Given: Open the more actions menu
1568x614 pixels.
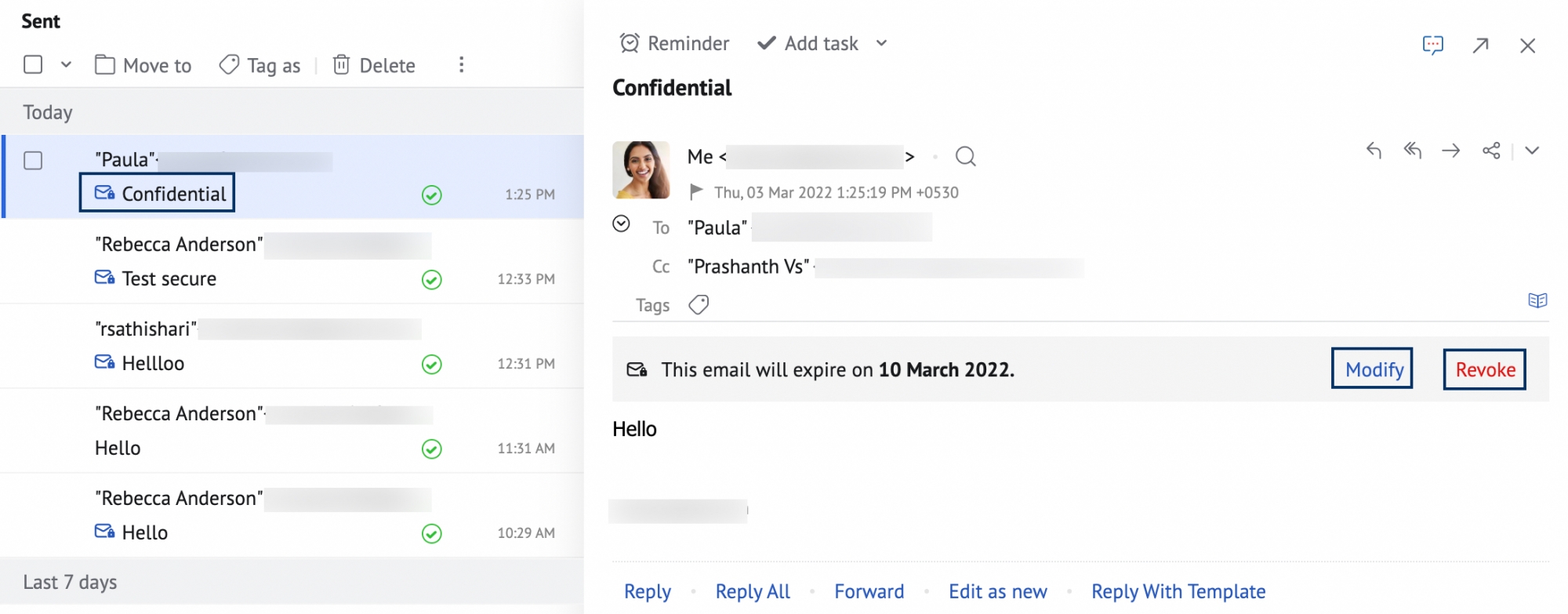Looking at the screenshot, I should click(461, 65).
